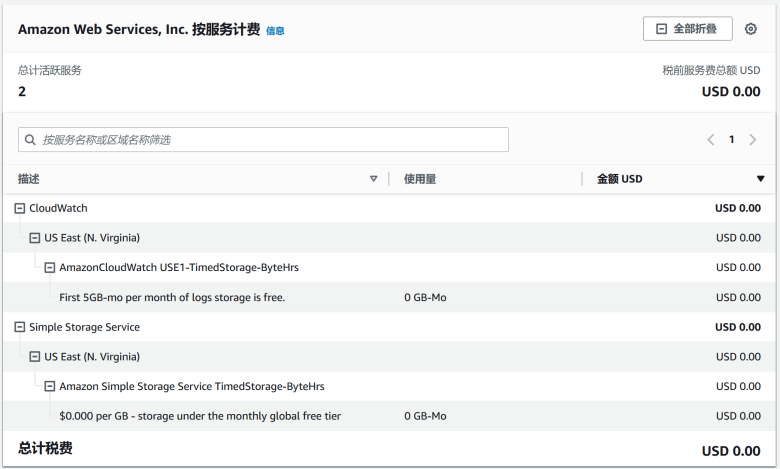Select page 1 in pagination
Image resolution: width=780 pixels, height=469 pixels.
732,140
